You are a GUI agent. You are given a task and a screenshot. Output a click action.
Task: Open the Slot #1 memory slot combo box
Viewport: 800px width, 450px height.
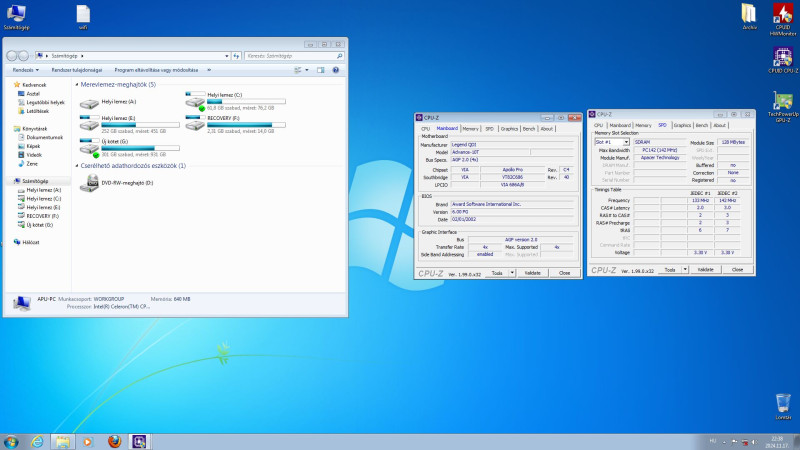[612, 142]
